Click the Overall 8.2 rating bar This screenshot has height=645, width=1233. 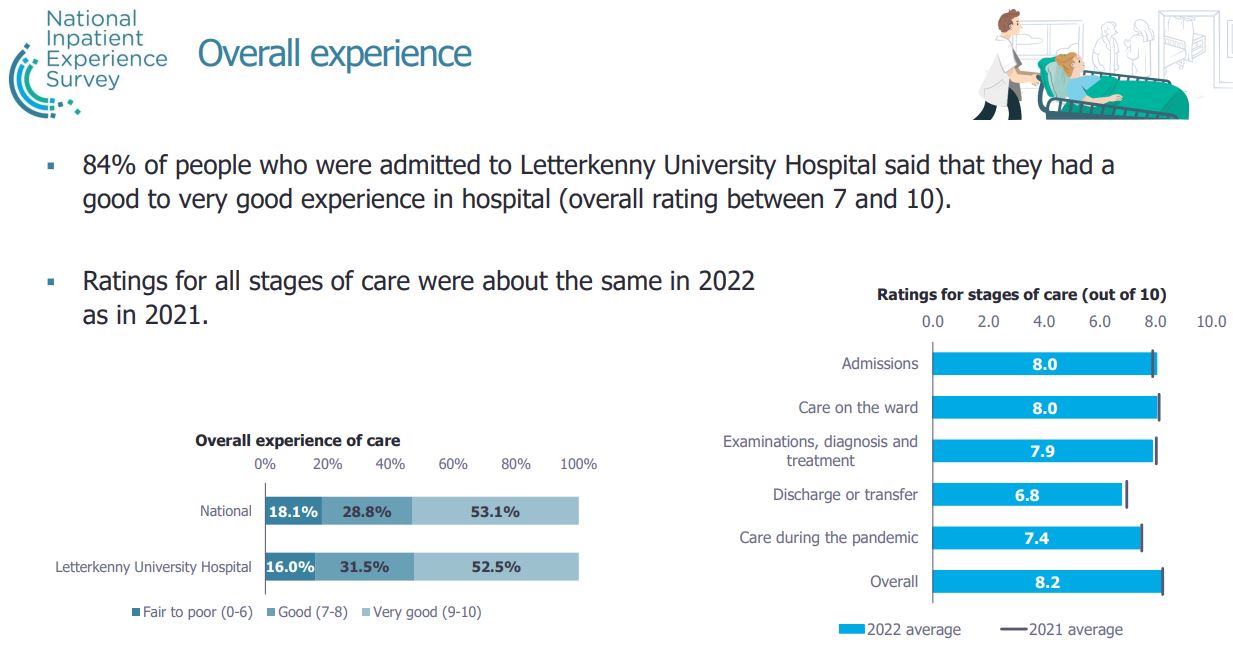click(x=1046, y=582)
